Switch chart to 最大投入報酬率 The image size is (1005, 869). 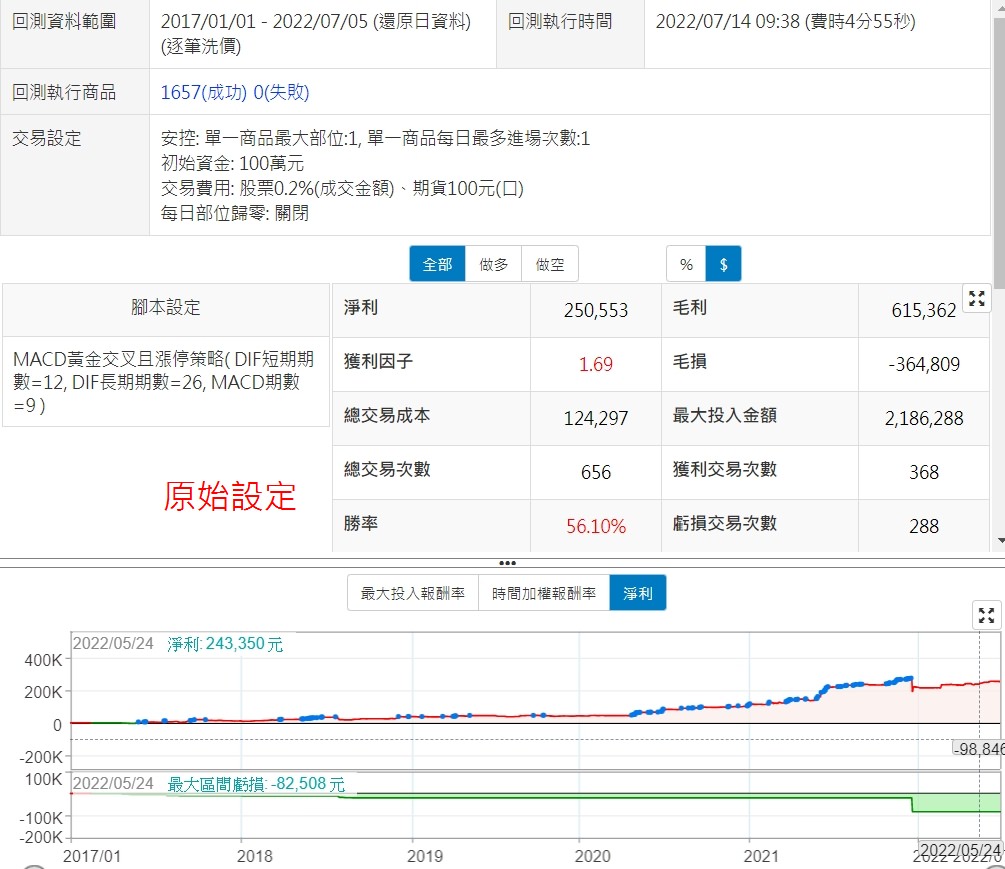tap(412, 593)
